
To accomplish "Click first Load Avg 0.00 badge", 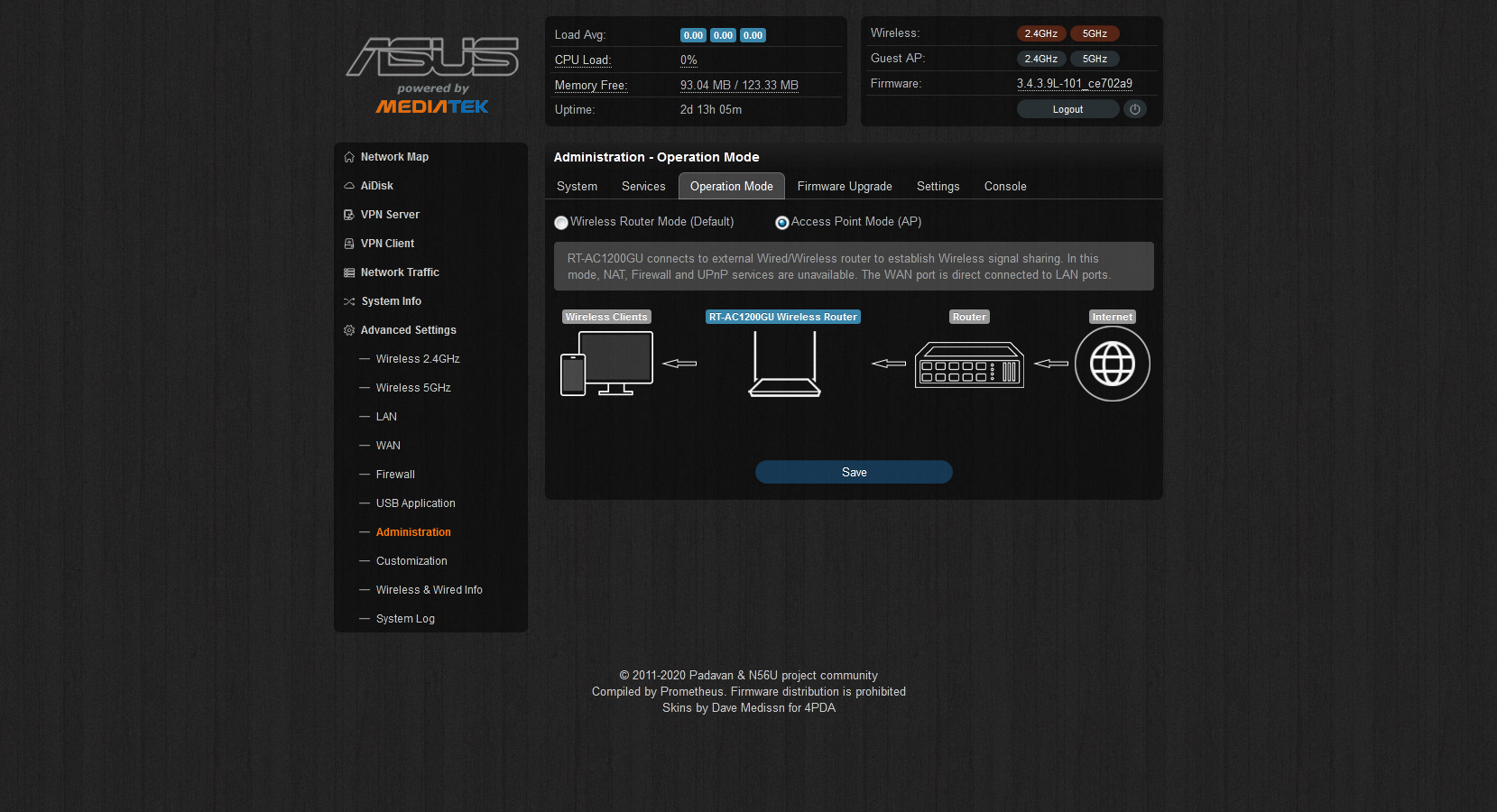I will click(x=693, y=35).
